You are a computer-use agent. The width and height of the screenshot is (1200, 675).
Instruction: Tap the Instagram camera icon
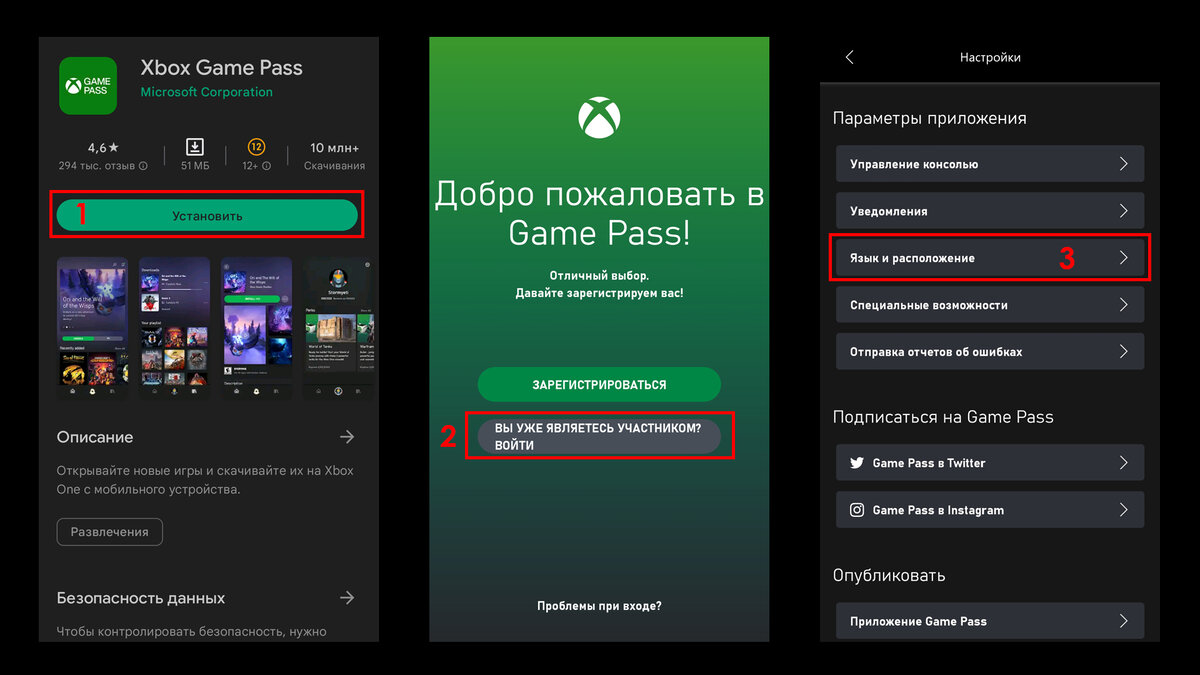point(857,510)
